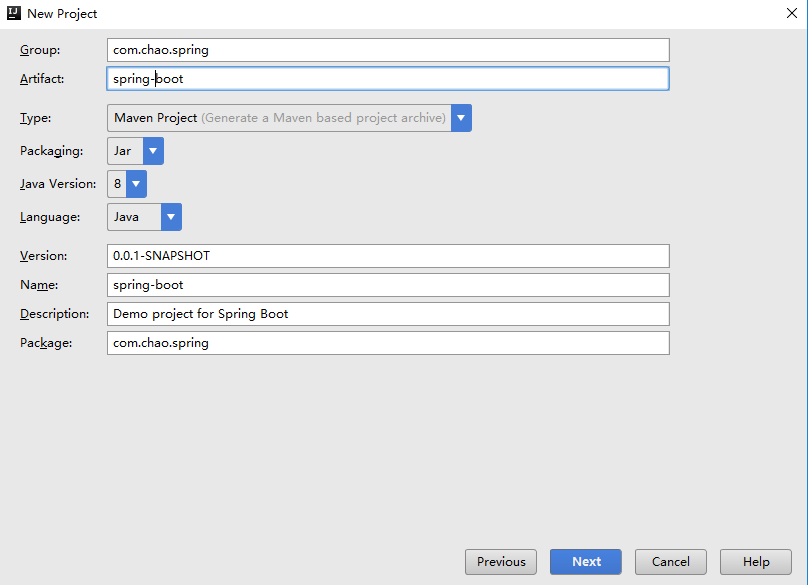The width and height of the screenshot is (808, 585).
Task: Go back with the Previous button
Action: [501, 562]
